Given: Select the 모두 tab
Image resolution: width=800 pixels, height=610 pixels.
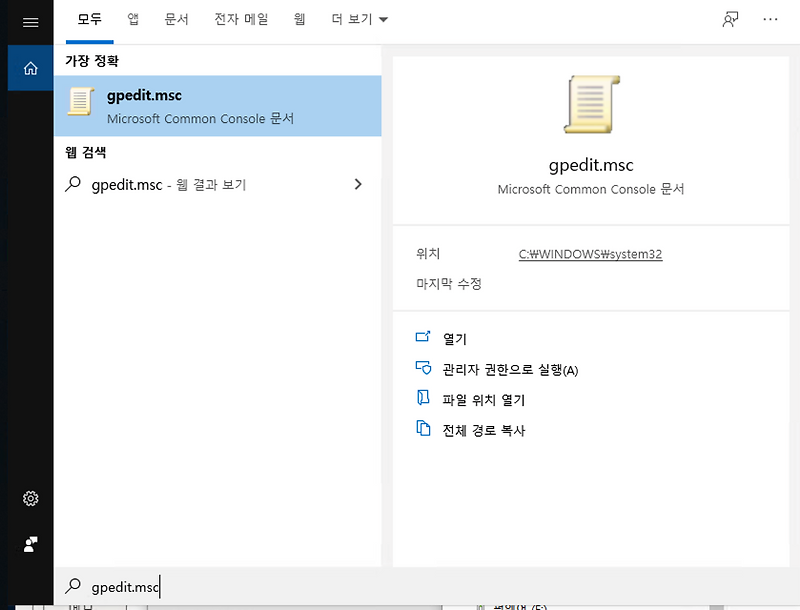Looking at the screenshot, I should click(x=89, y=19).
